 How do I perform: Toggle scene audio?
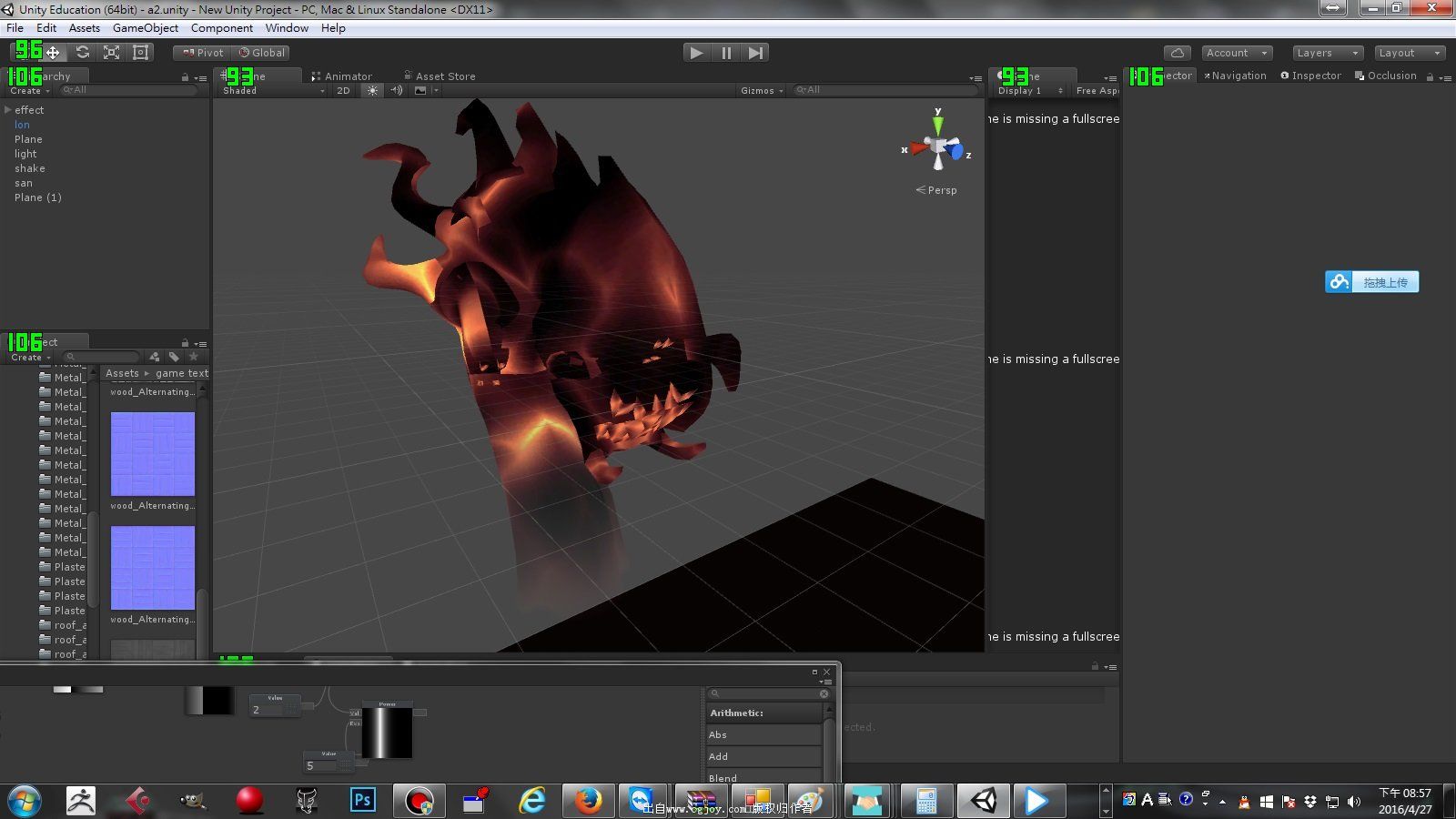(x=397, y=90)
